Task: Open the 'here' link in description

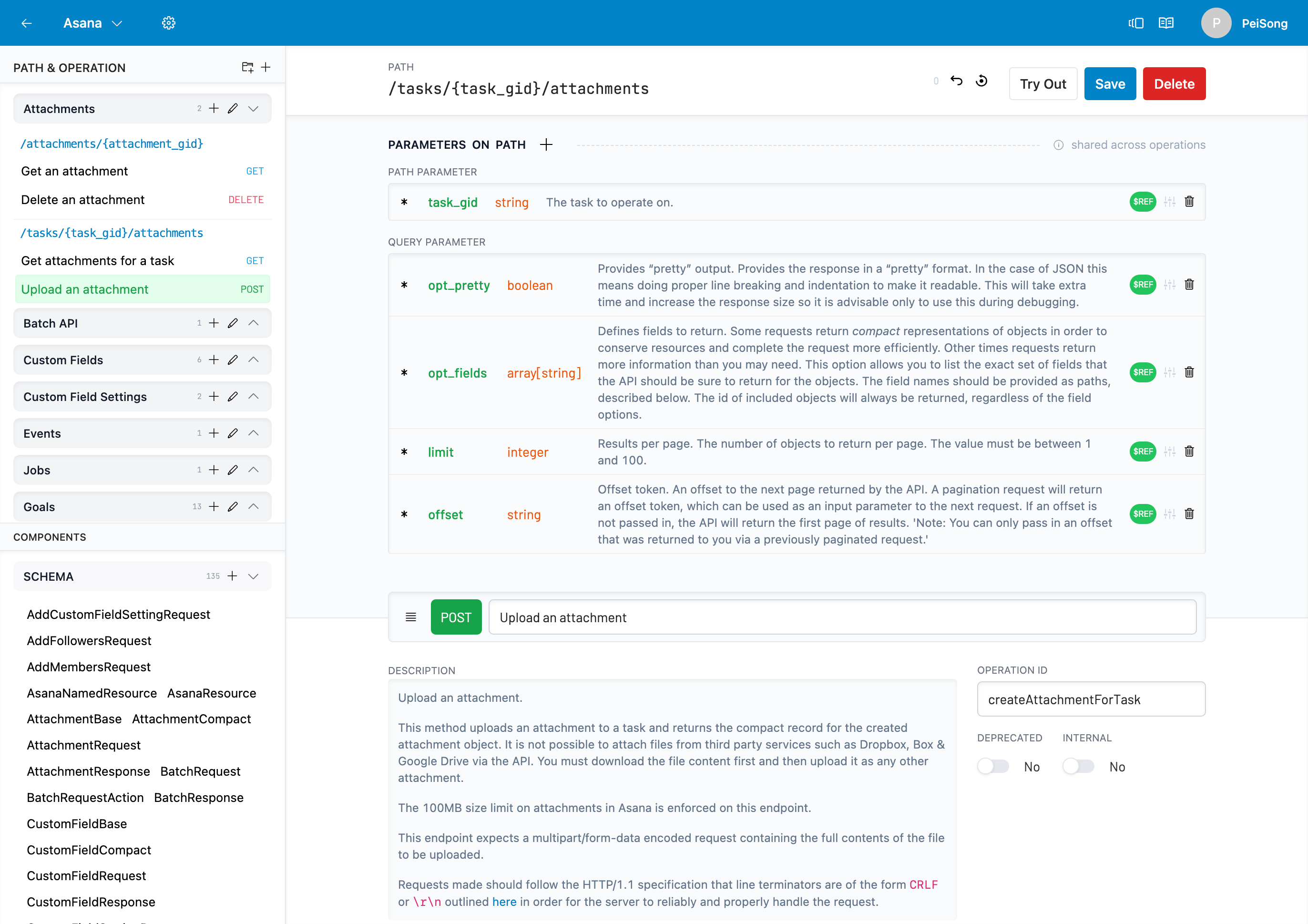Action: tap(504, 902)
